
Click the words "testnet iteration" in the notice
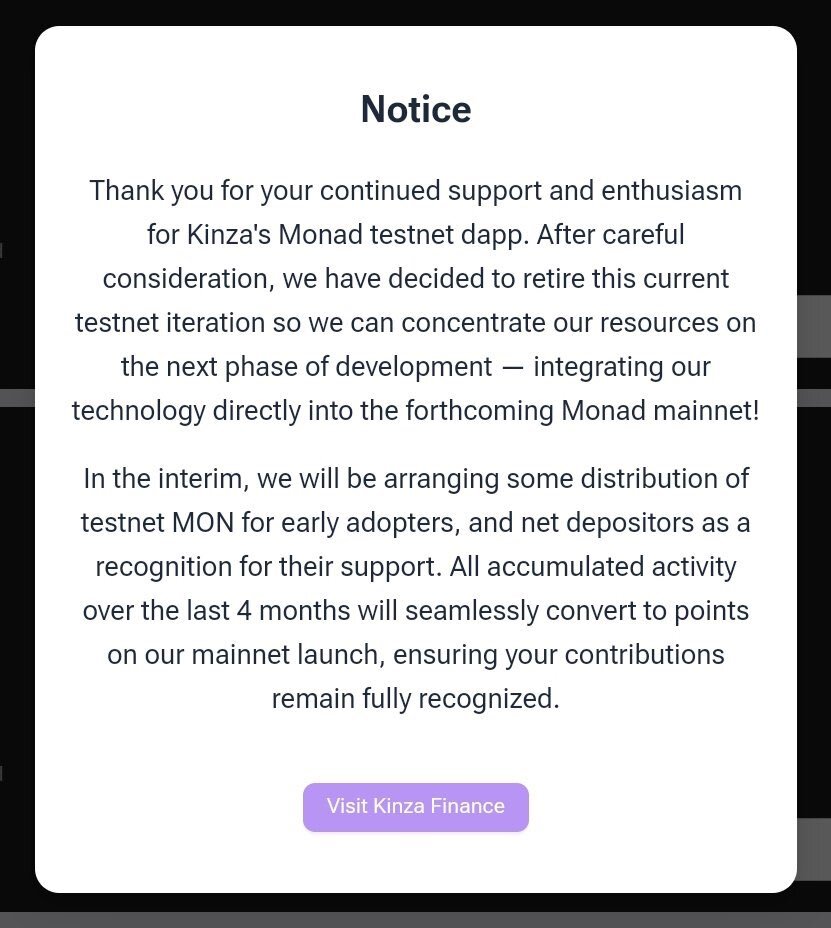click(x=170, y=323)
